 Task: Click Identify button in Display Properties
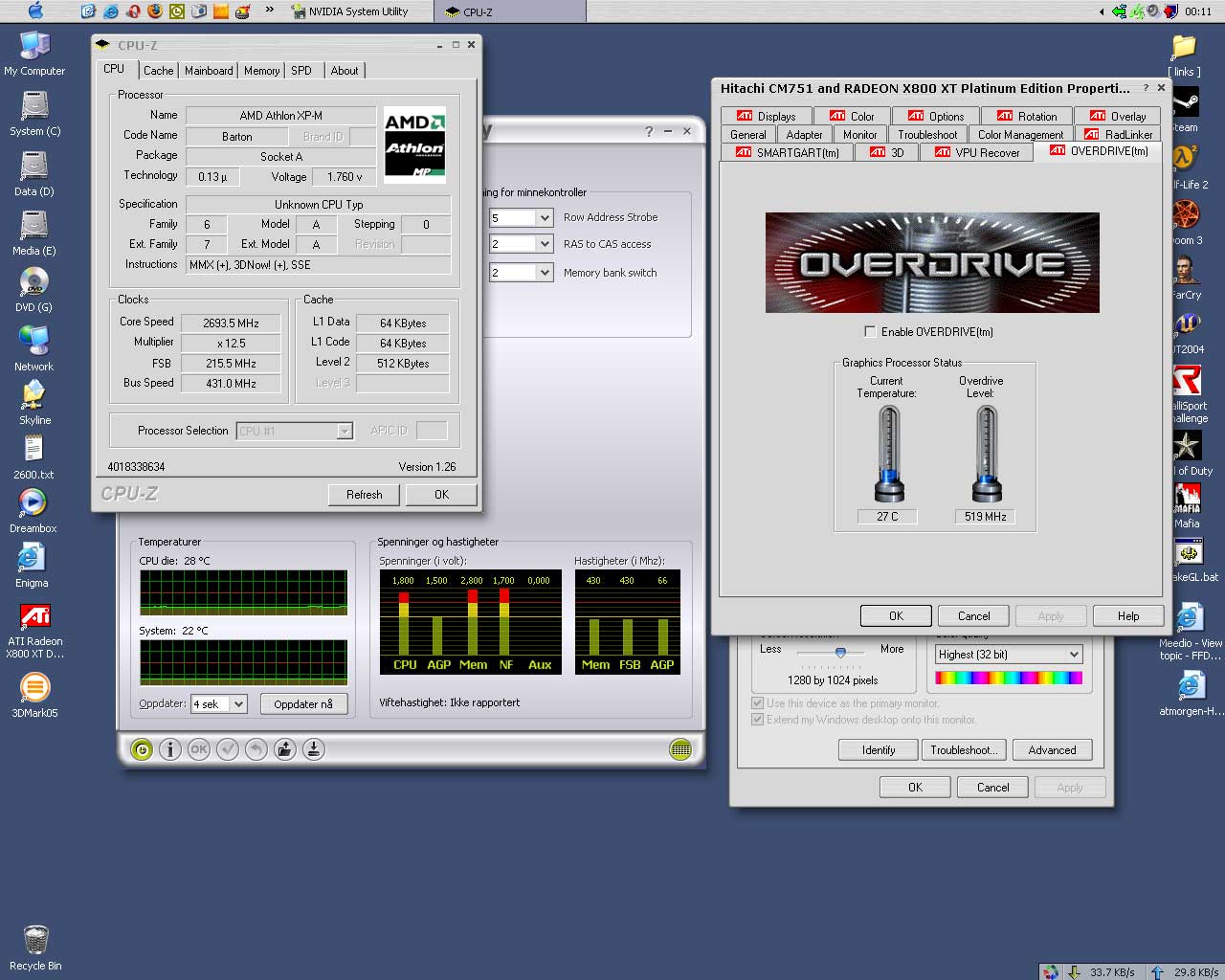tap(878, 749)
